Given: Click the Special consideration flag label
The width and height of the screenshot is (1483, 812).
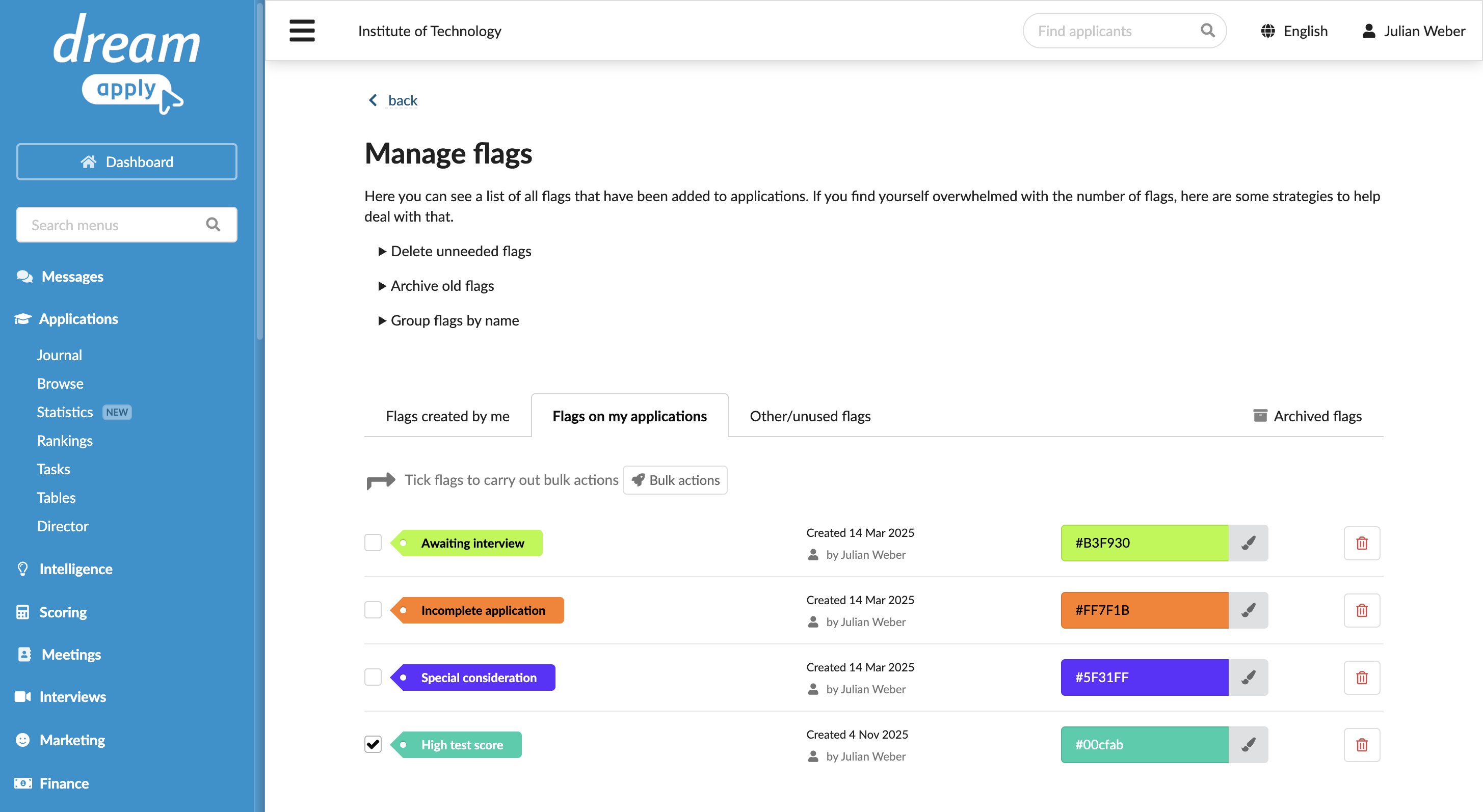Looking at the screenshot, I should (x=473, y=678).
